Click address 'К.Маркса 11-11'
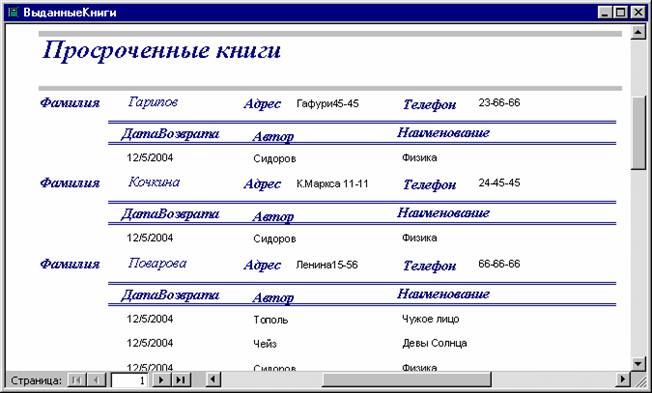The width and height of the screenshot is (652, 393). (332, 183)
